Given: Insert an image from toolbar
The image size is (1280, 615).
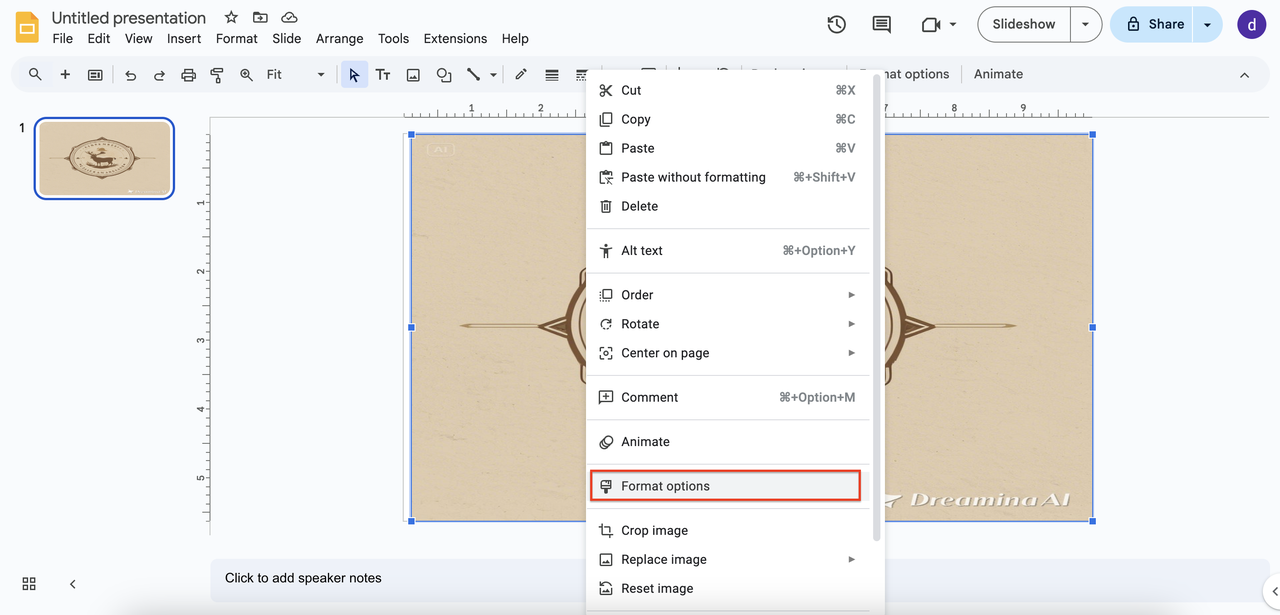Looking at the screenshot, I should coord(413,74).
